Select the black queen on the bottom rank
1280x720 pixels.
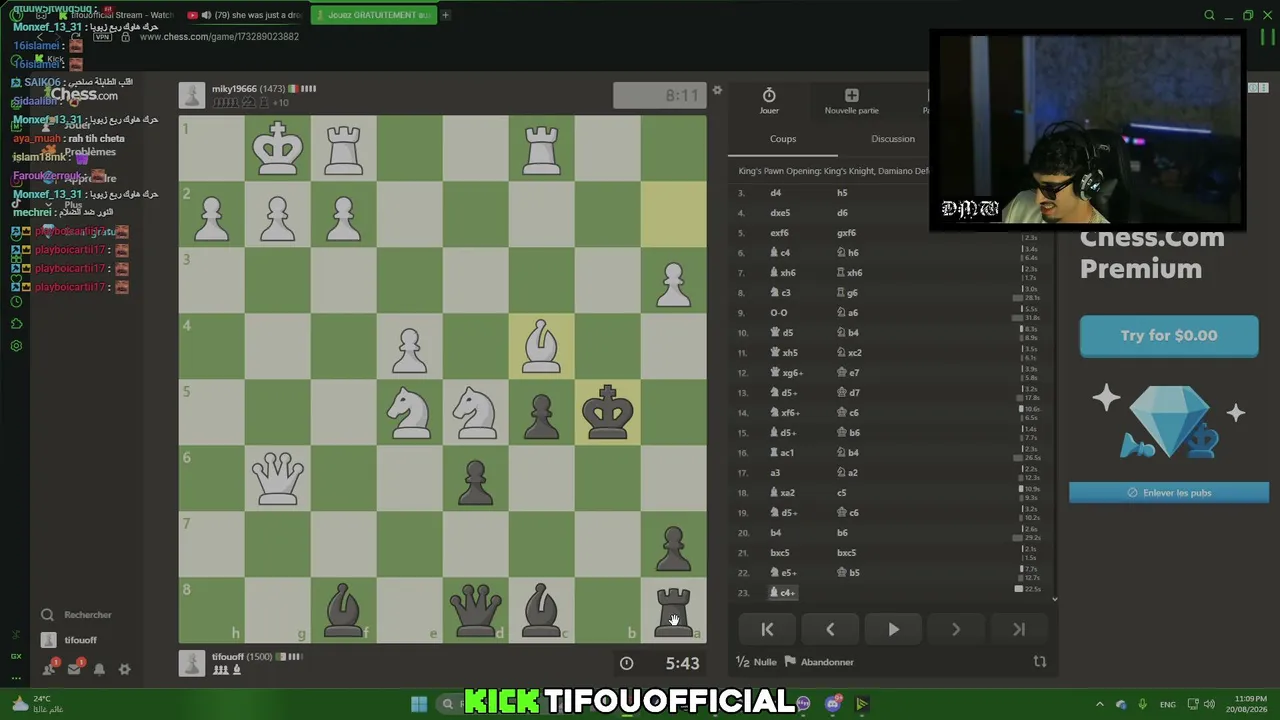pos(475,610)
